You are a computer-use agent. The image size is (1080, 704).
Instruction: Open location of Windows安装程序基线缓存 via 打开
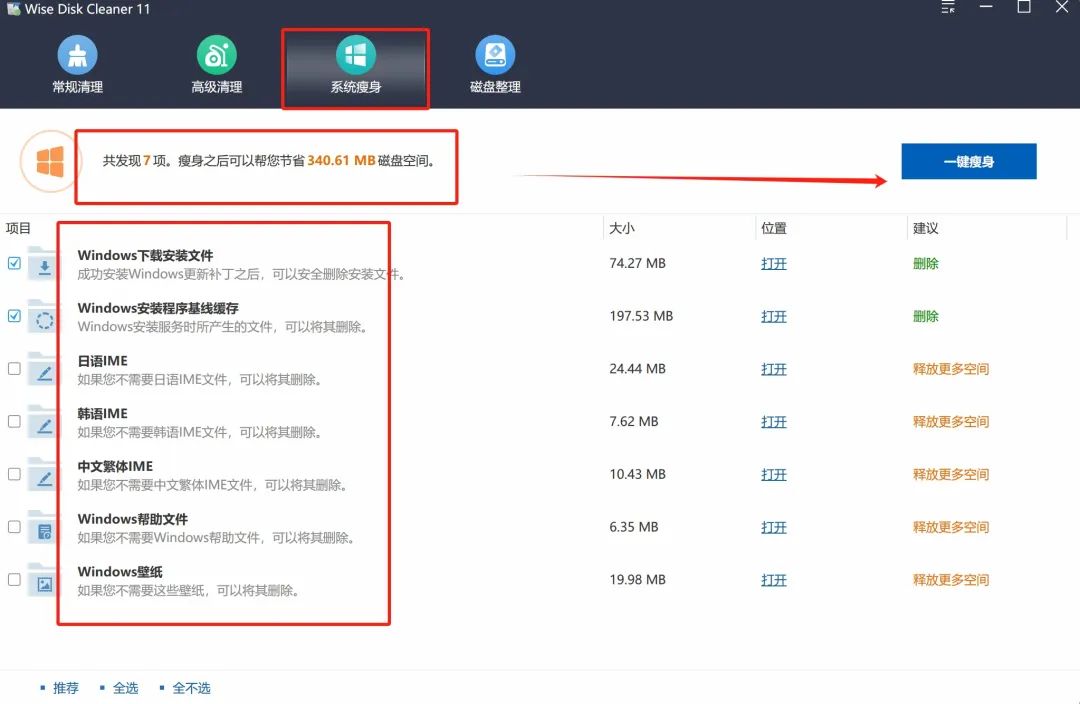[773, 316]
